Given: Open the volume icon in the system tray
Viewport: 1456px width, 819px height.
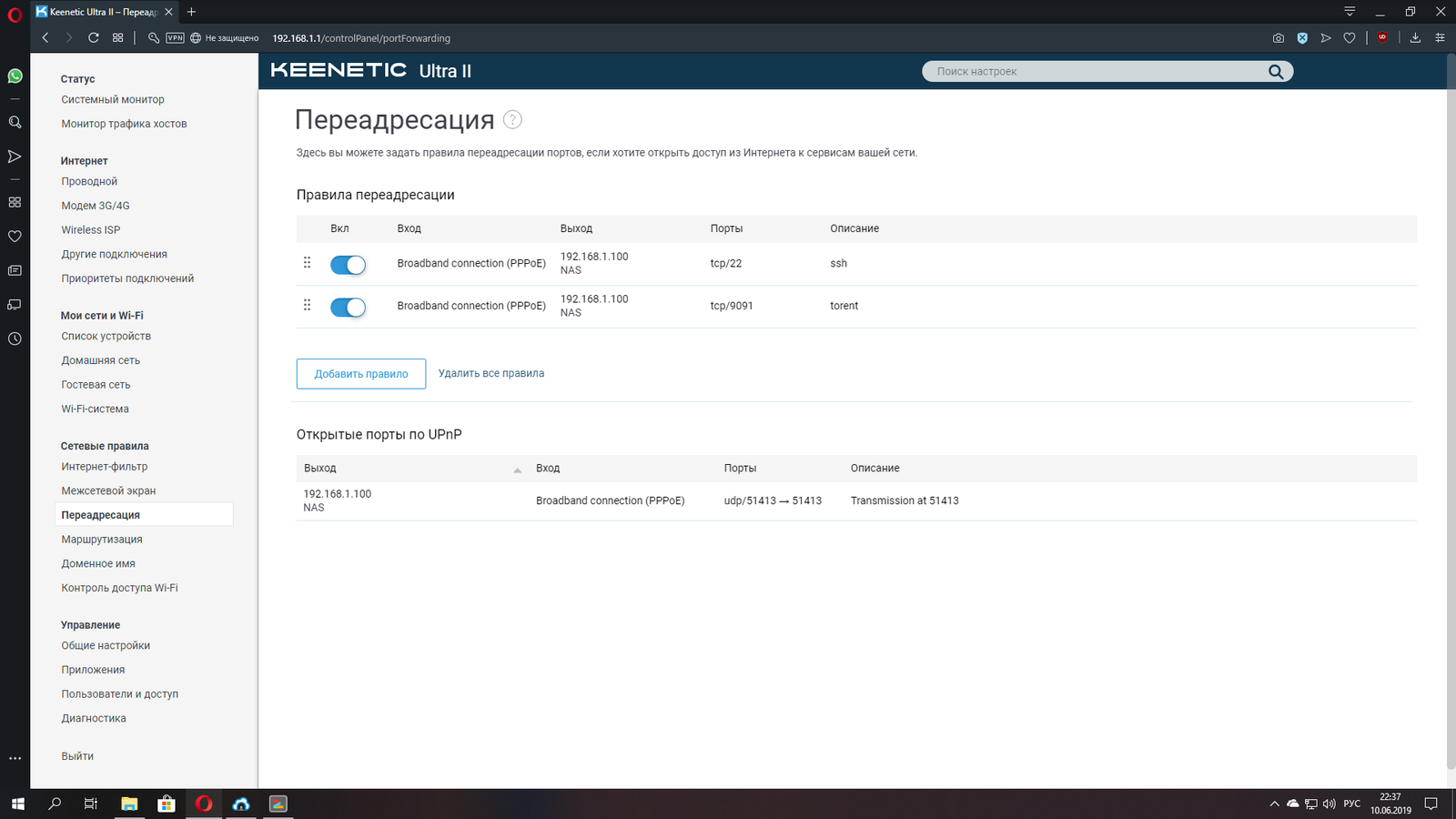Looking at the screenshot, I should click(1329, 804).
